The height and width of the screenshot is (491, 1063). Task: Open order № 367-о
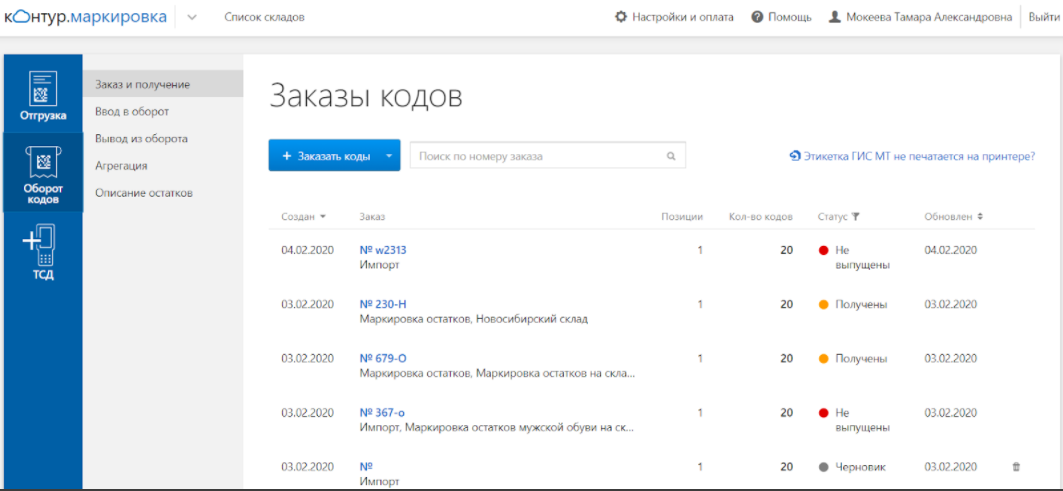click(382, 413)
